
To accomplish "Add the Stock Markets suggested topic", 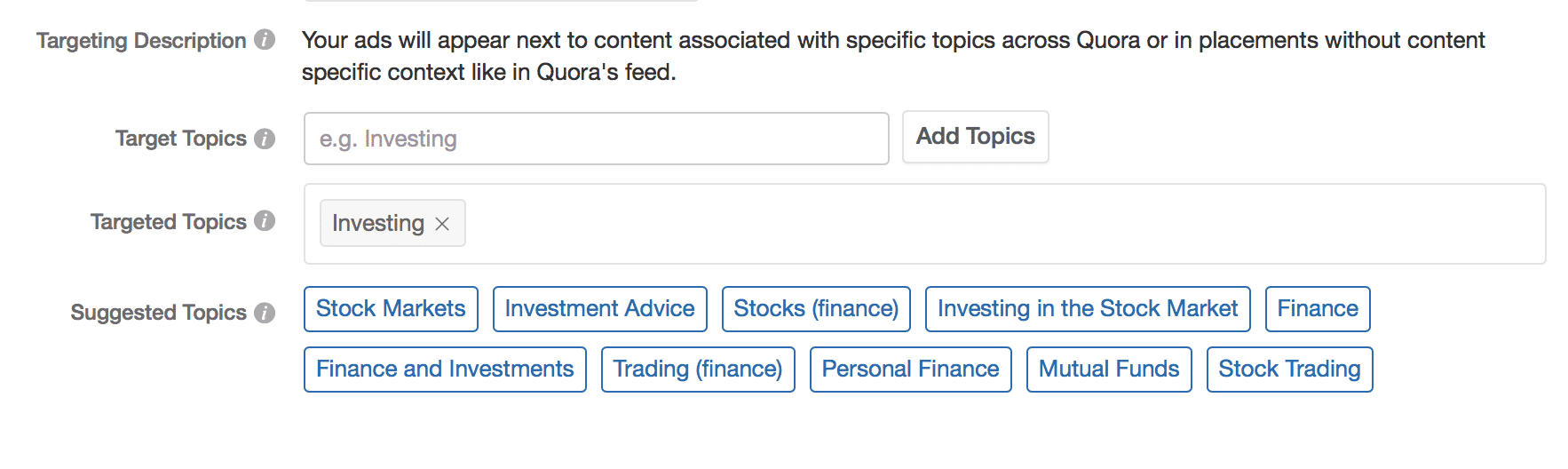I will [391, 309].
